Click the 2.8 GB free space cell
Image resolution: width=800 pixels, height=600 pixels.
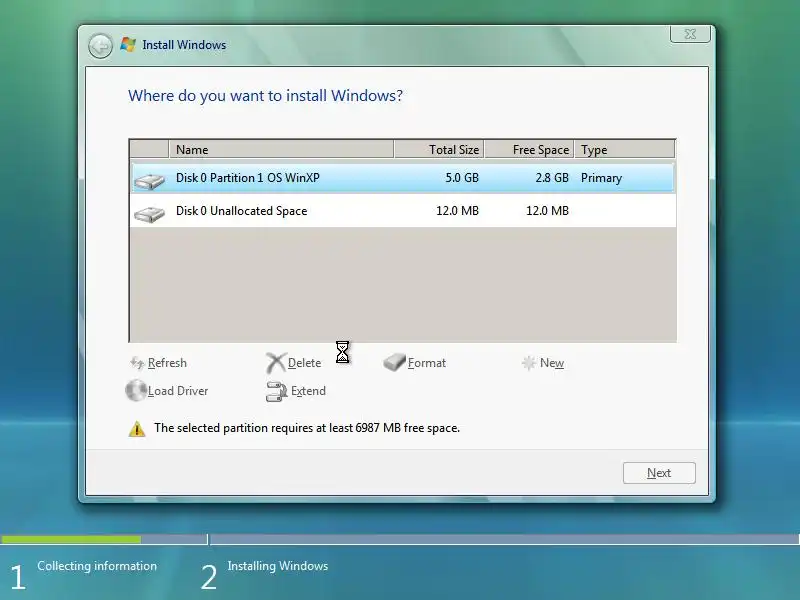click(552, 178)
